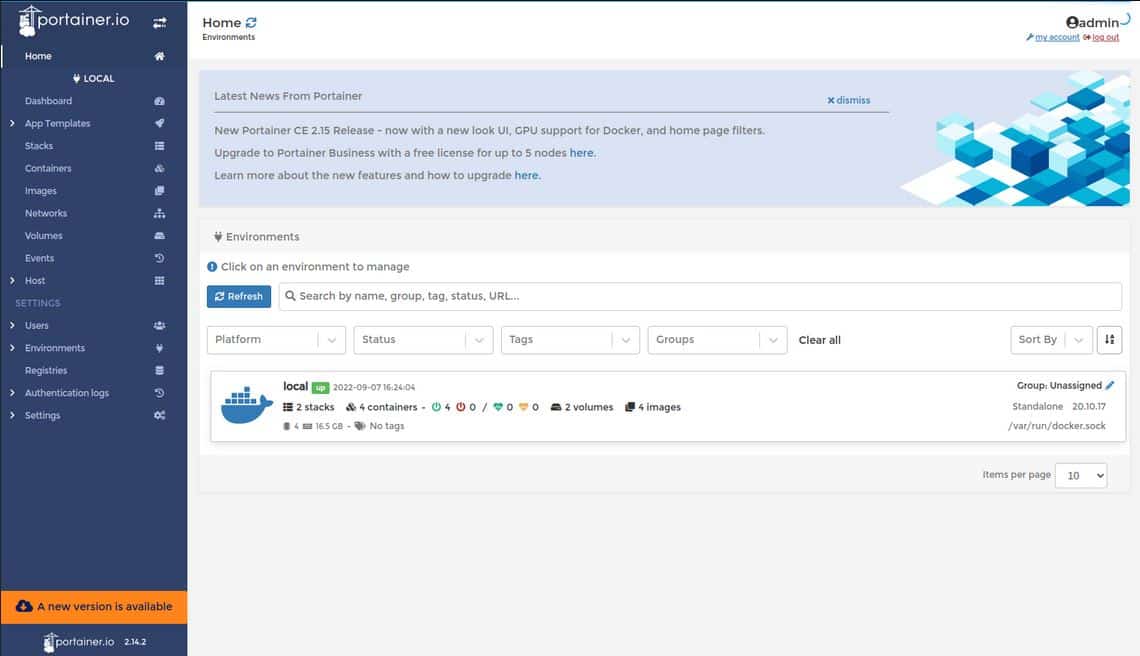
Task: Click the Host grid icon
Action: (159, 281)
